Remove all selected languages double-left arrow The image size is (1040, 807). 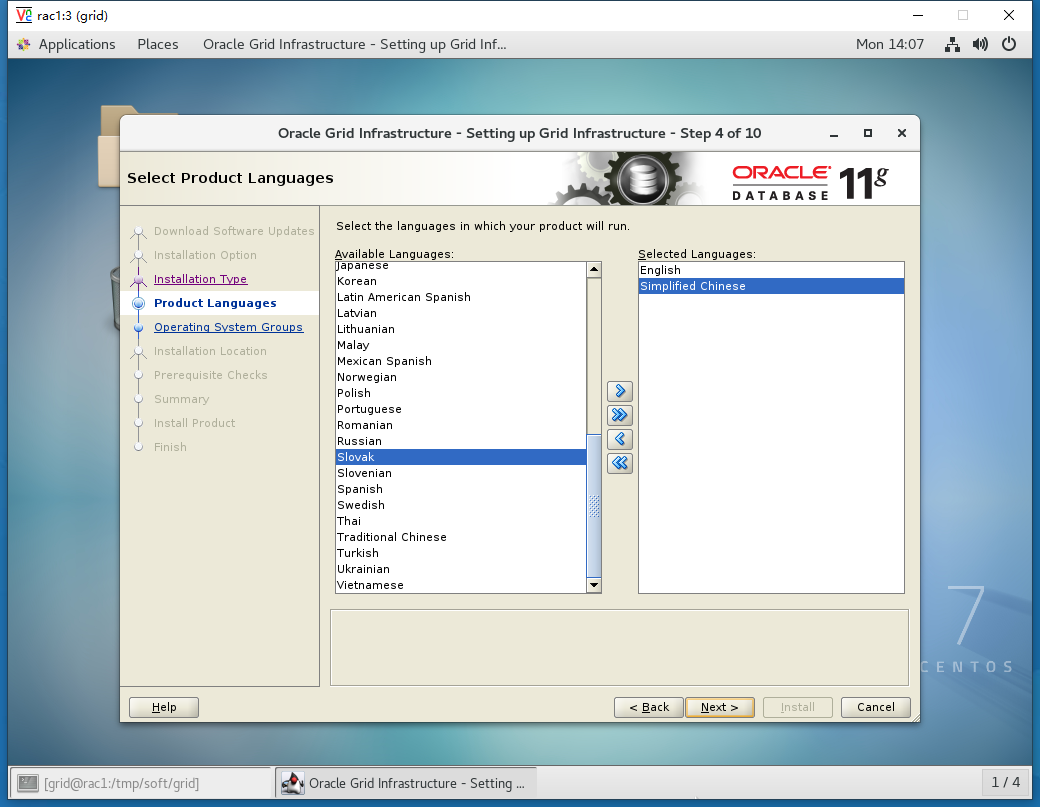tap(619, 463)
